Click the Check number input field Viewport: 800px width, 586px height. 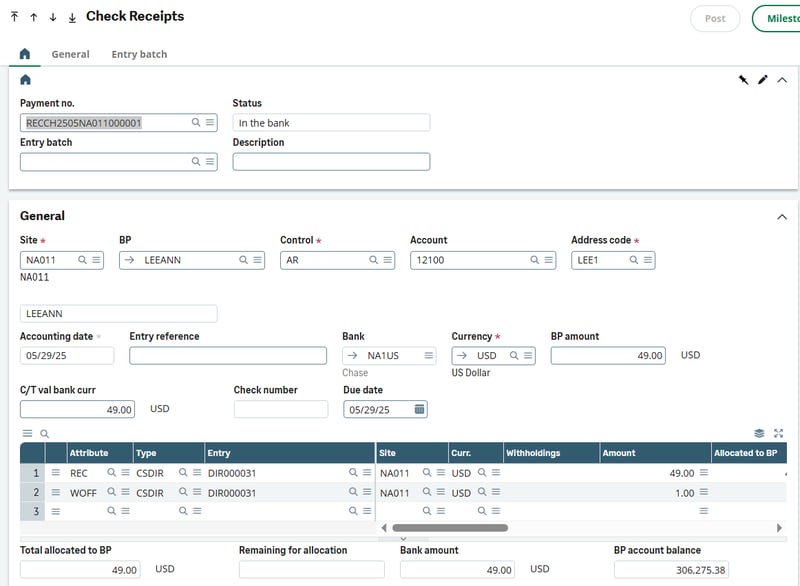281,409
